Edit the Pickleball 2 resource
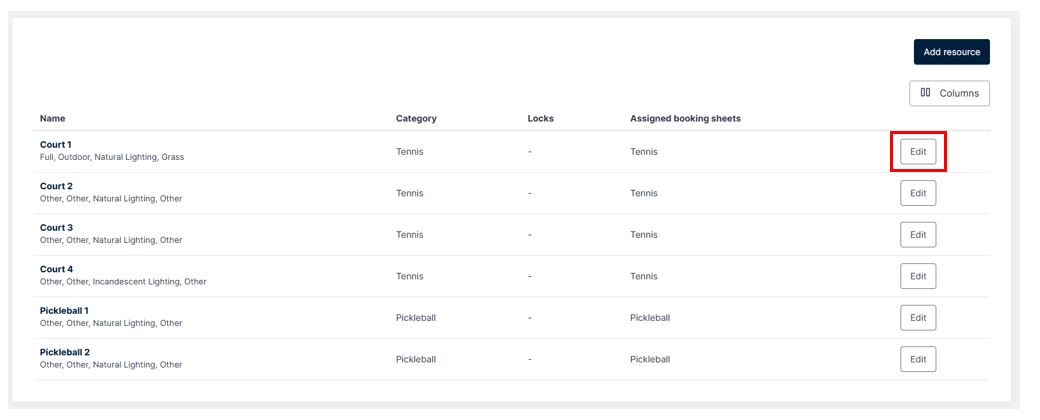This screenshot has height=420, width=1040. [x=918, y=359]
